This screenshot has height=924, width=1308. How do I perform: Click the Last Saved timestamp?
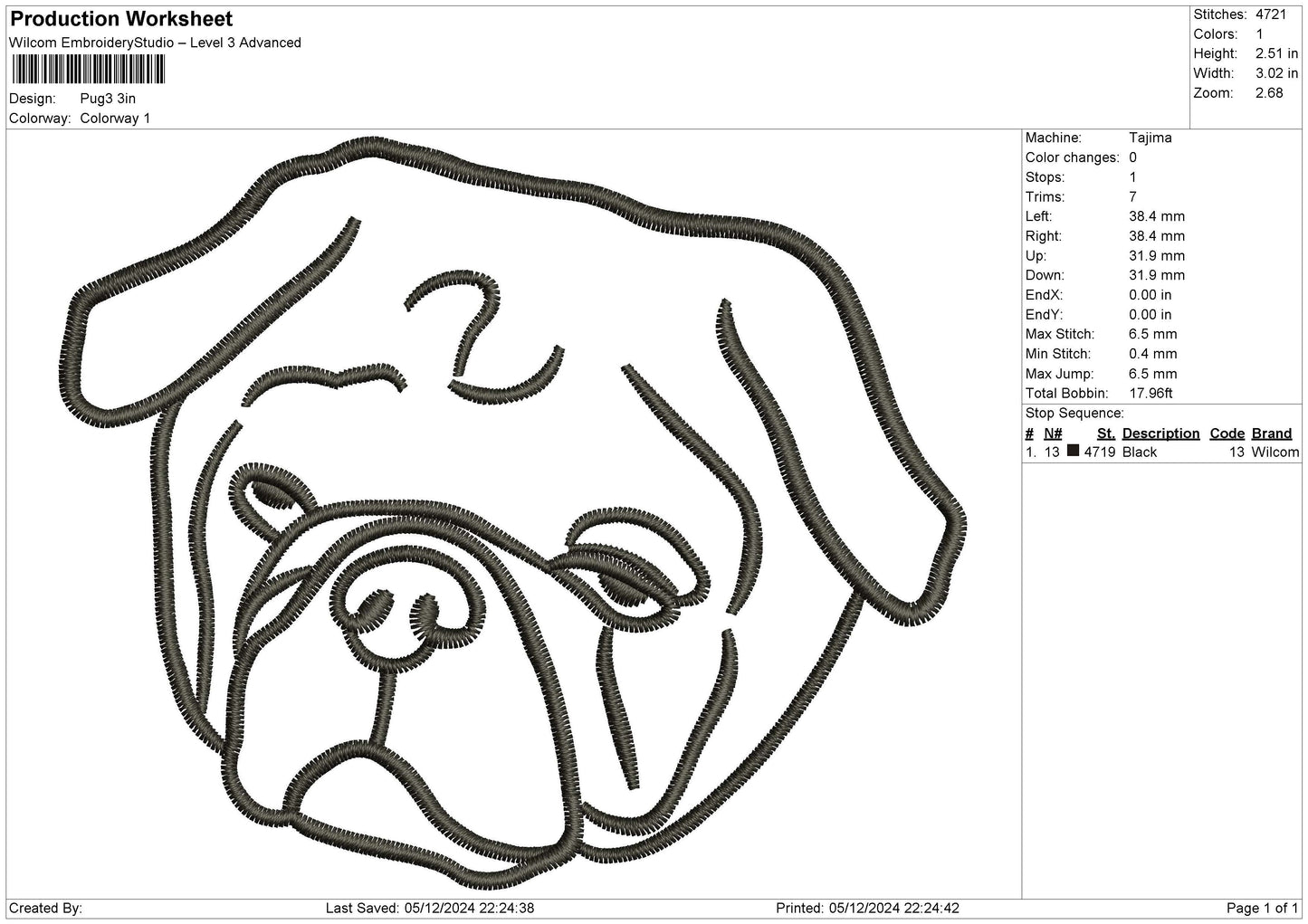point(429,908)
